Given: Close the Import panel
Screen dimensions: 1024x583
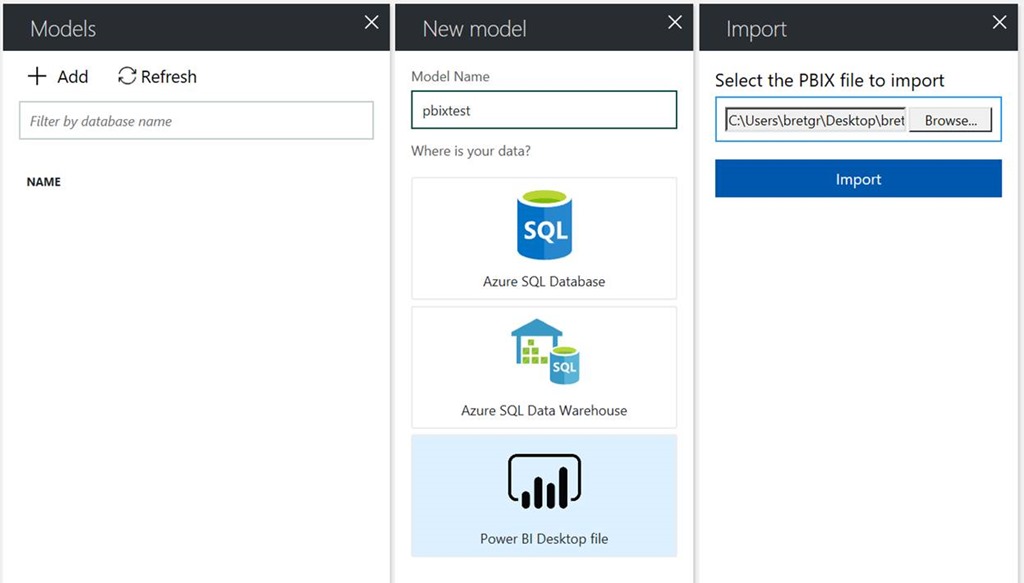Looking at the screenshot, I should (999, 23).
